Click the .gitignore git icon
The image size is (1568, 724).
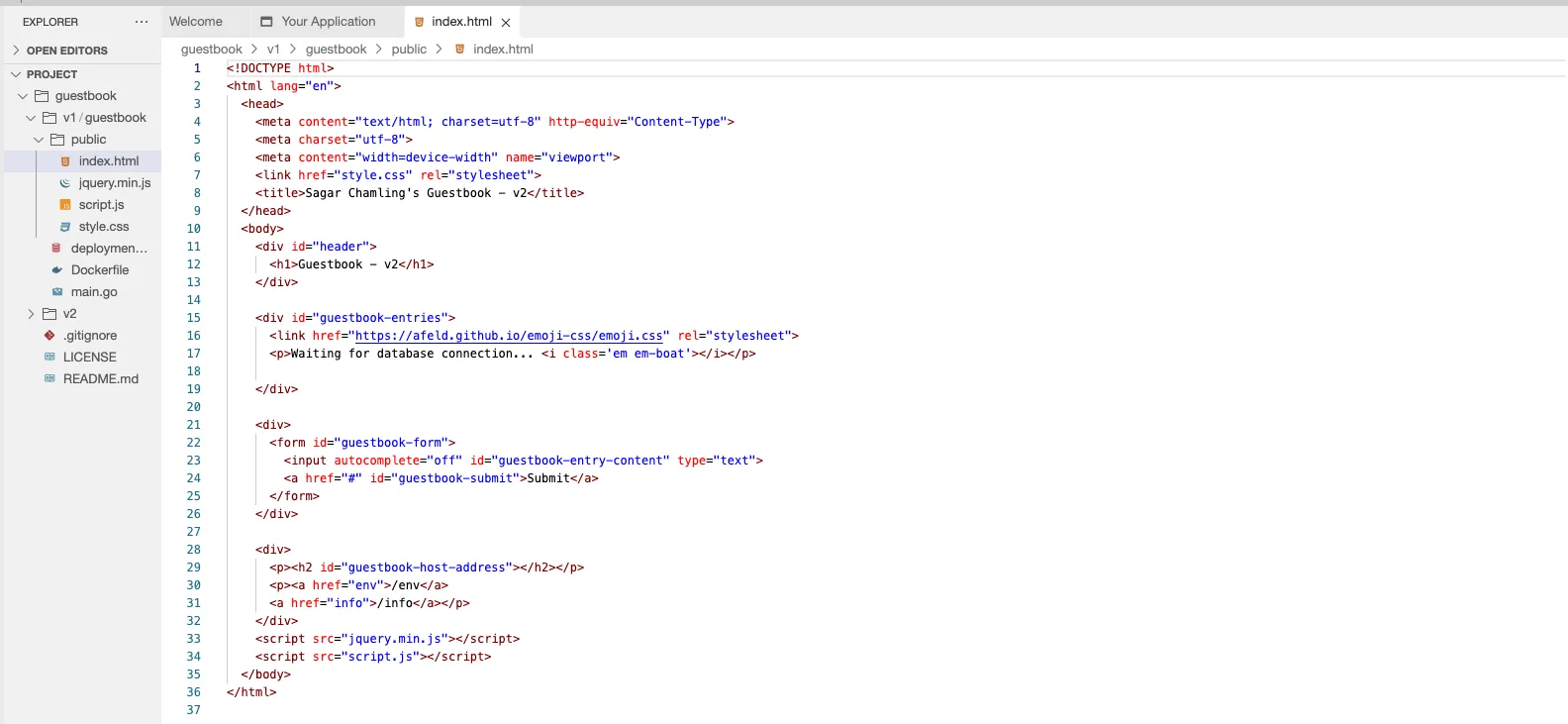click(x=49, y=336)
